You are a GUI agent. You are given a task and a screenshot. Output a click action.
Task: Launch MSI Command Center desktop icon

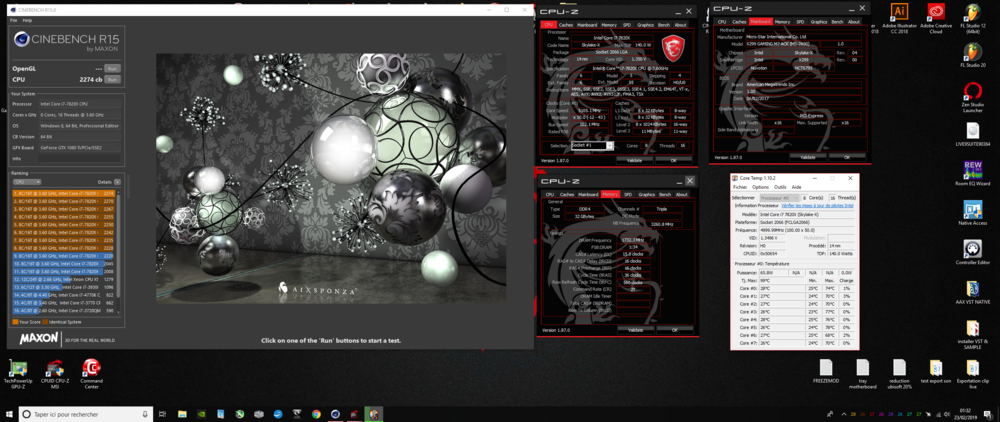click(x=91, y=371)
